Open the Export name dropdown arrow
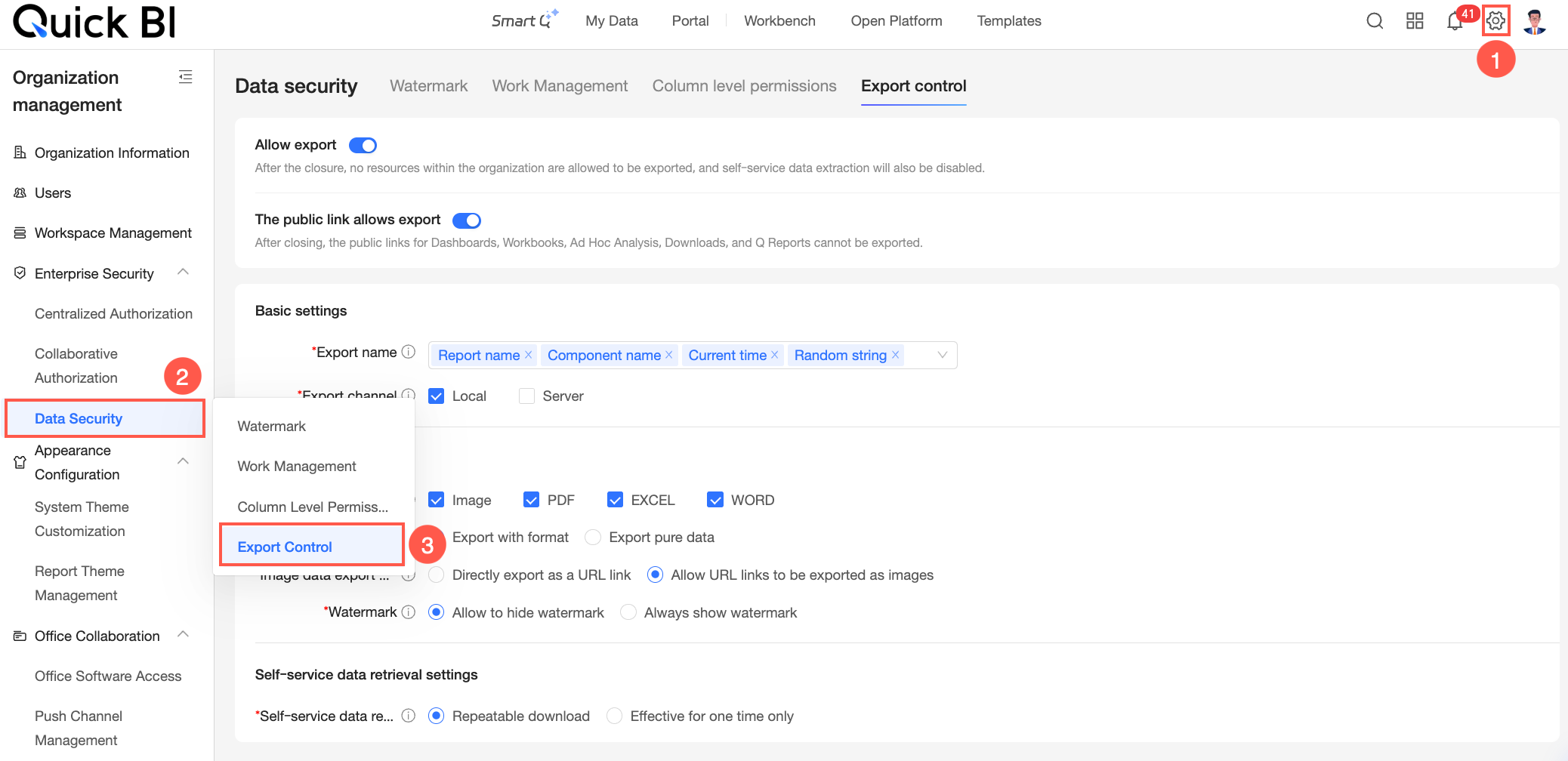The height and width of the screenshot is (761, 1568). 943,355
